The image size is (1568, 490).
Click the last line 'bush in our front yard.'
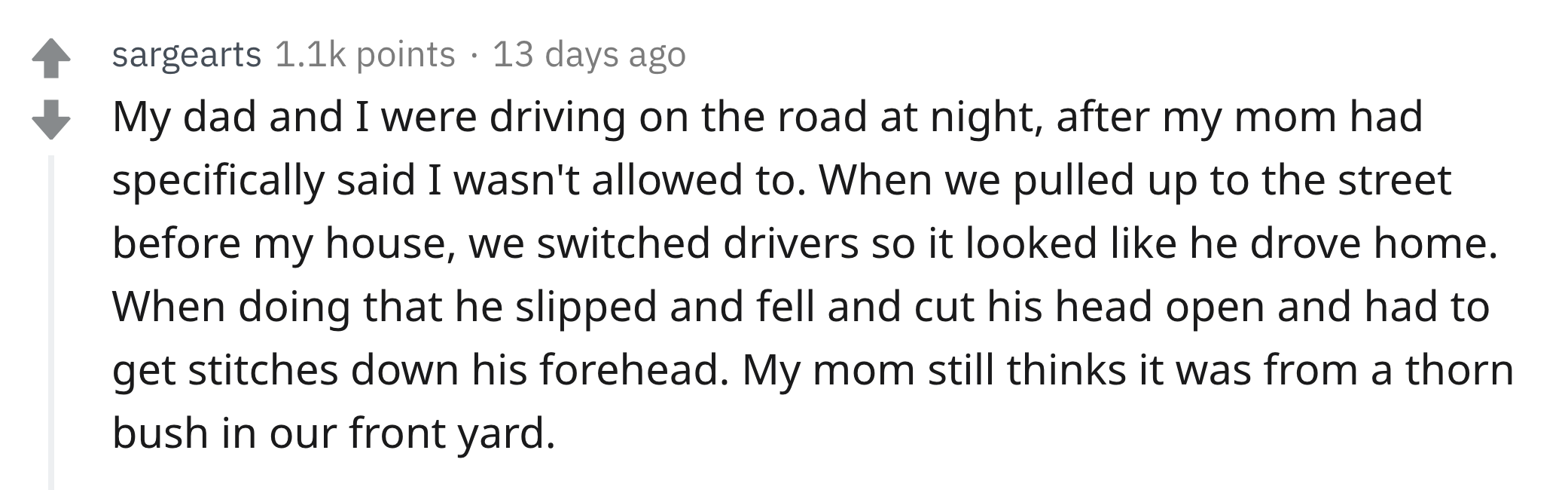[x=334, y=433]
